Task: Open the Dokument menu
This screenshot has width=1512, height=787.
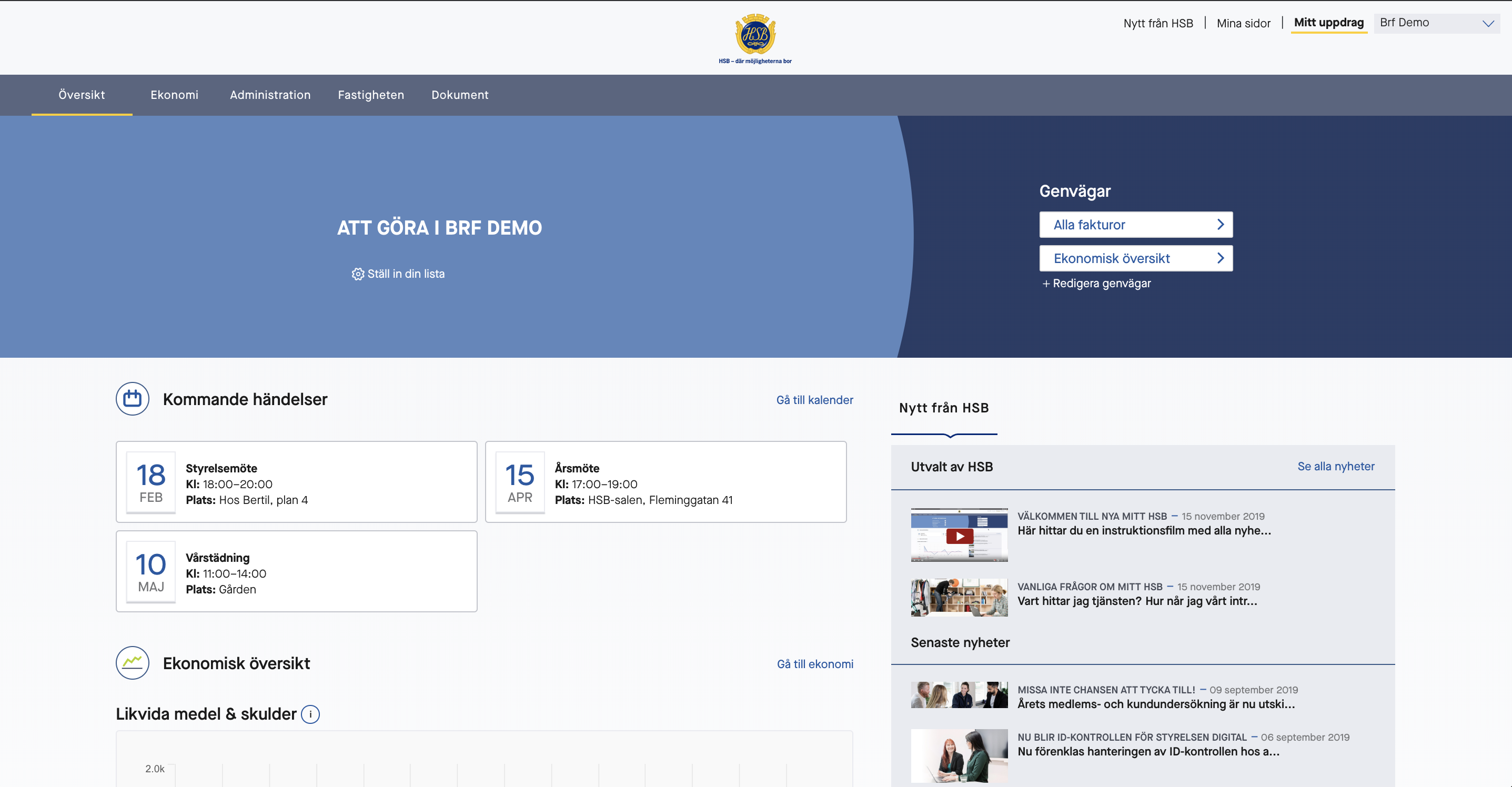Action: coord(460,95)
